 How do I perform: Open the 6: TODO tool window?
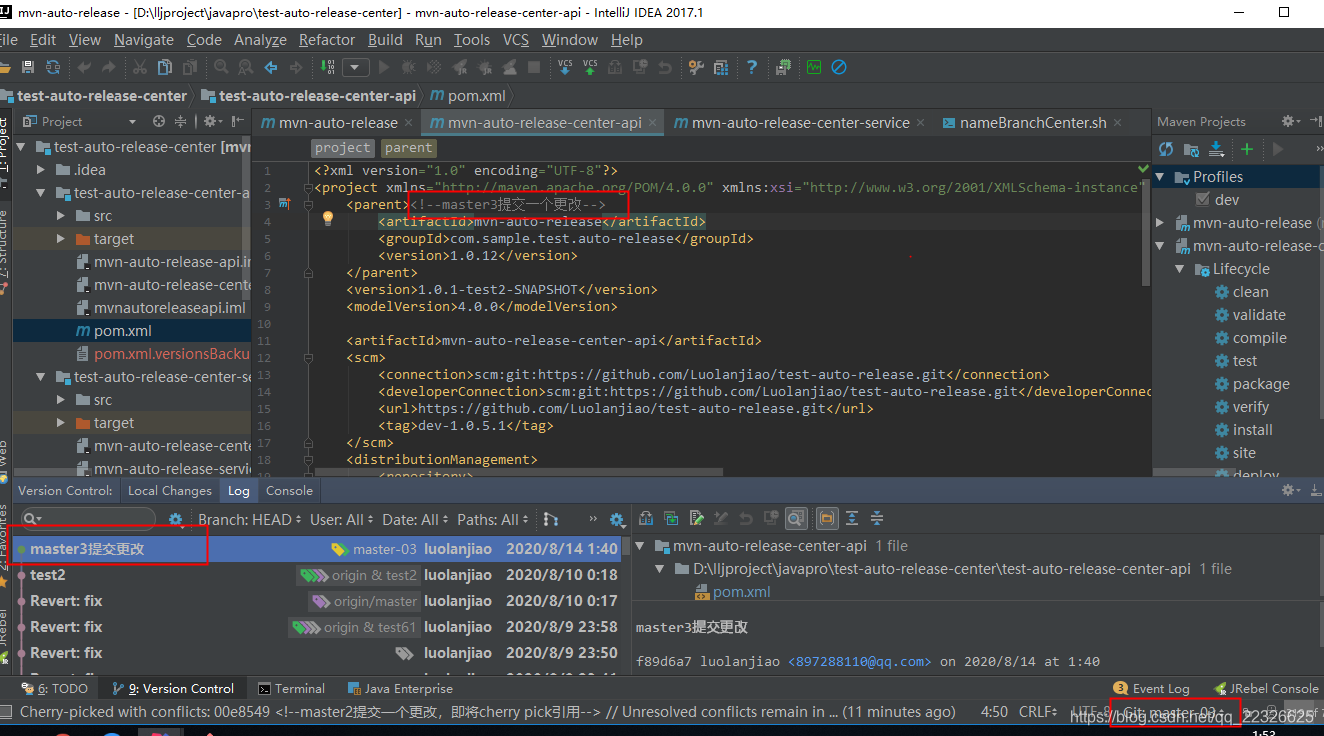[x=55, y=688]
